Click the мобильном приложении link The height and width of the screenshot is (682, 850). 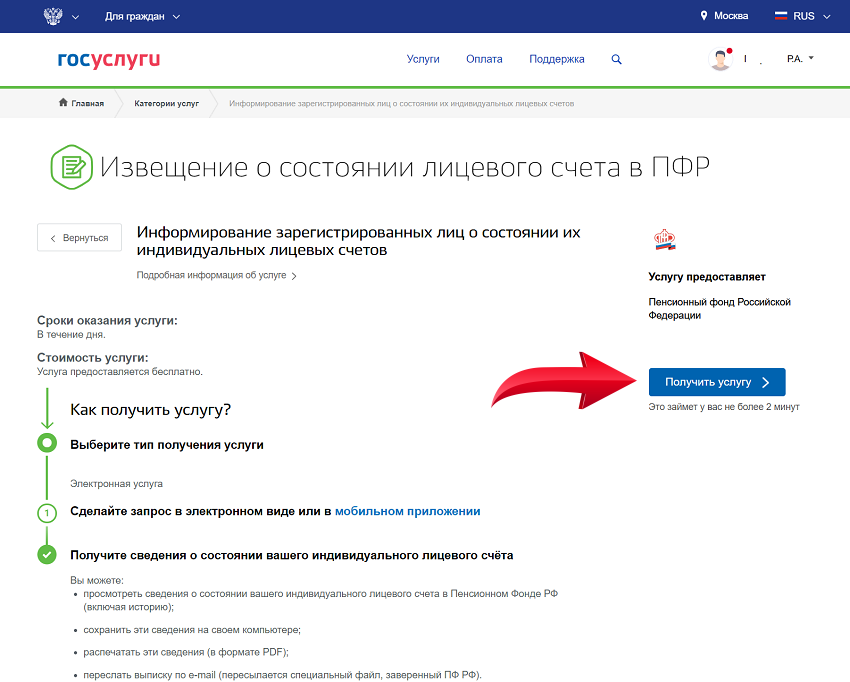[411, 512]
